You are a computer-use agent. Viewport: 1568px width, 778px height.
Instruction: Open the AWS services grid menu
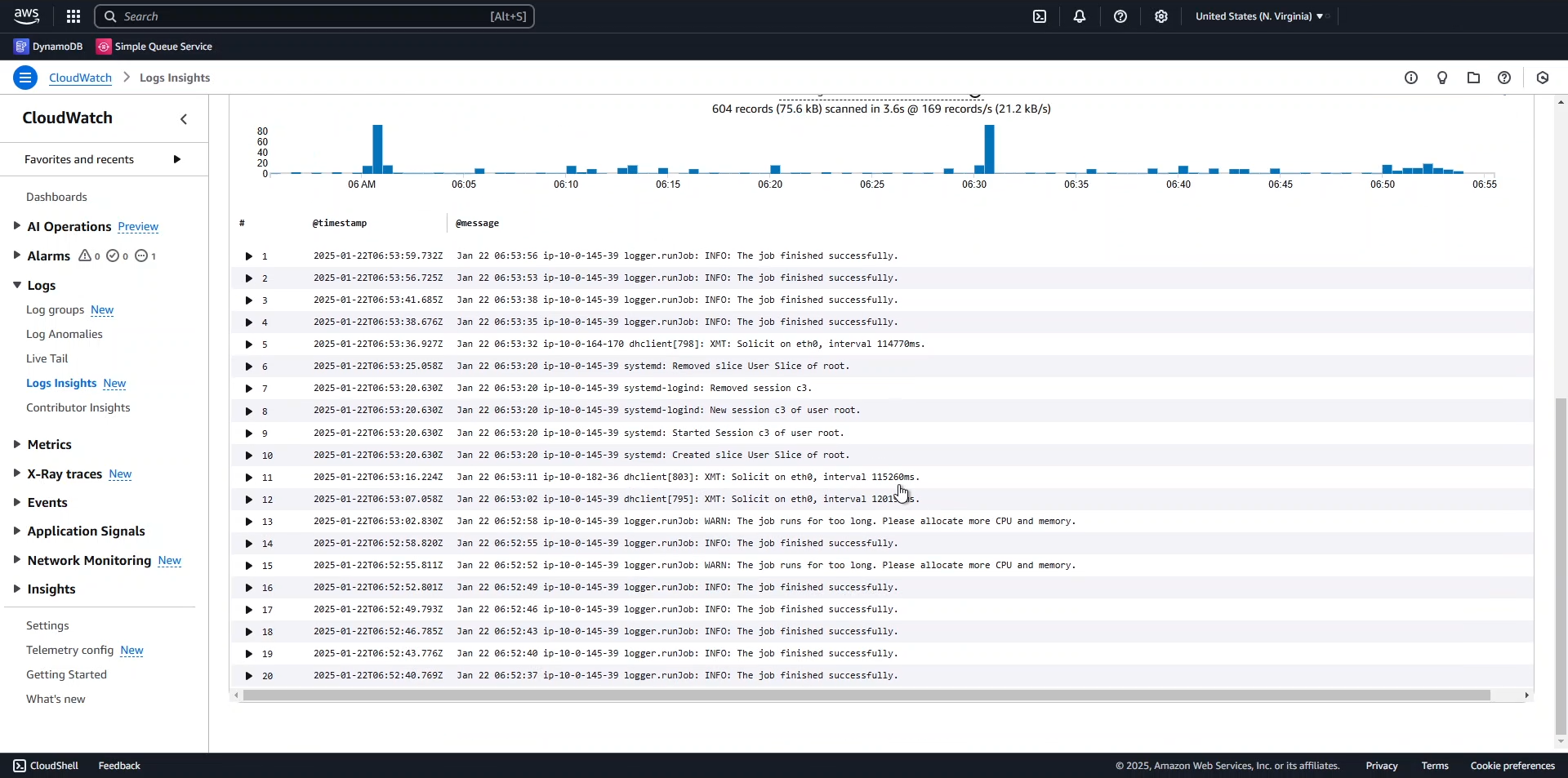tap(73, 16)
